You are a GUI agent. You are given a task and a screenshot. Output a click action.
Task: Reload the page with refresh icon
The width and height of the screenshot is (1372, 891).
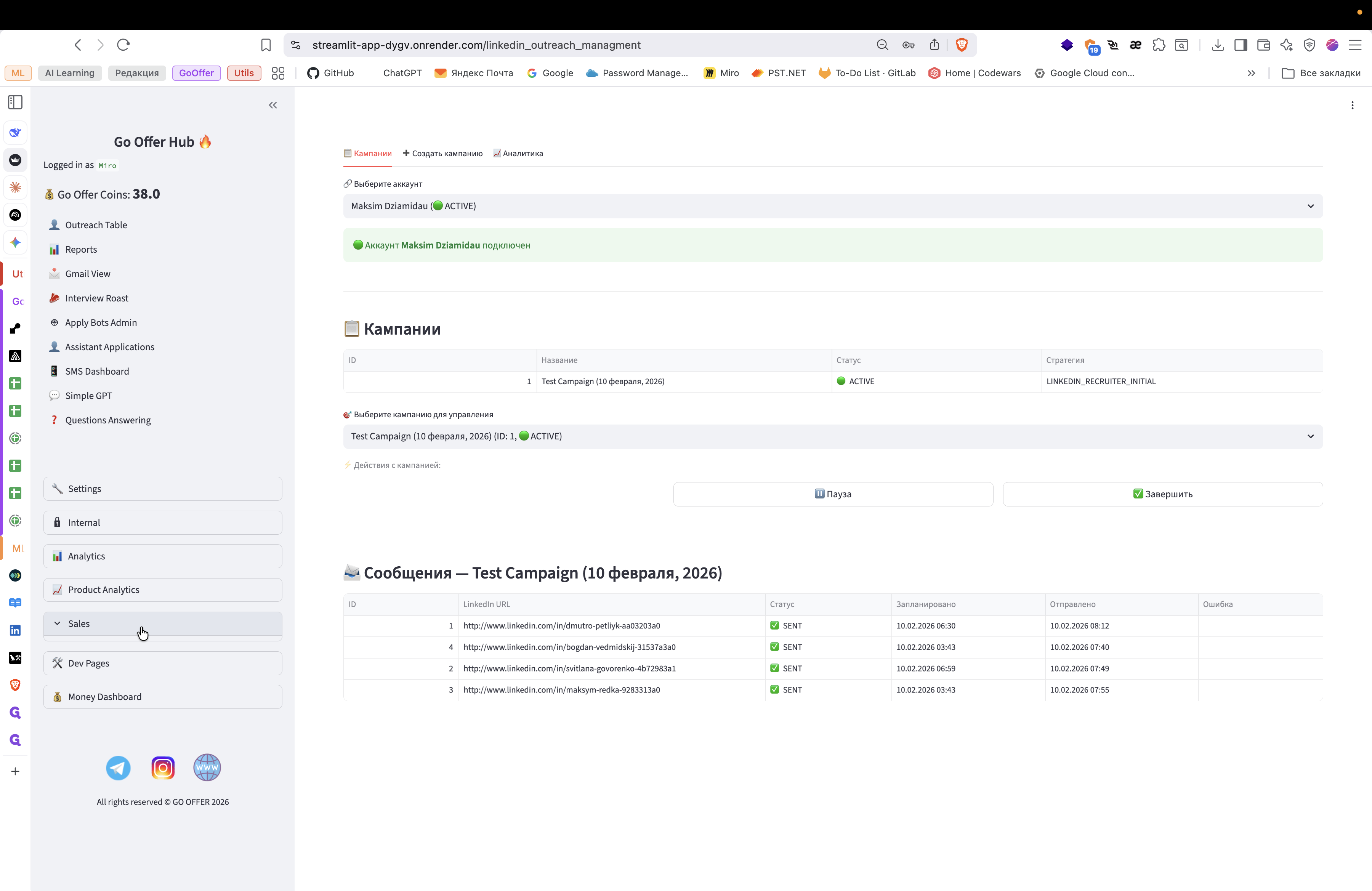click(123, 45)
